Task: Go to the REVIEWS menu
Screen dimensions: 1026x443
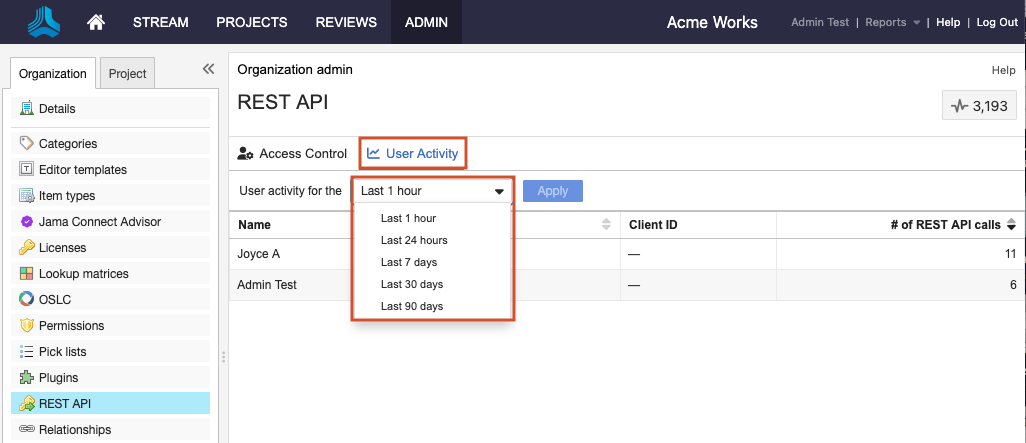Action: coord(346,22)
